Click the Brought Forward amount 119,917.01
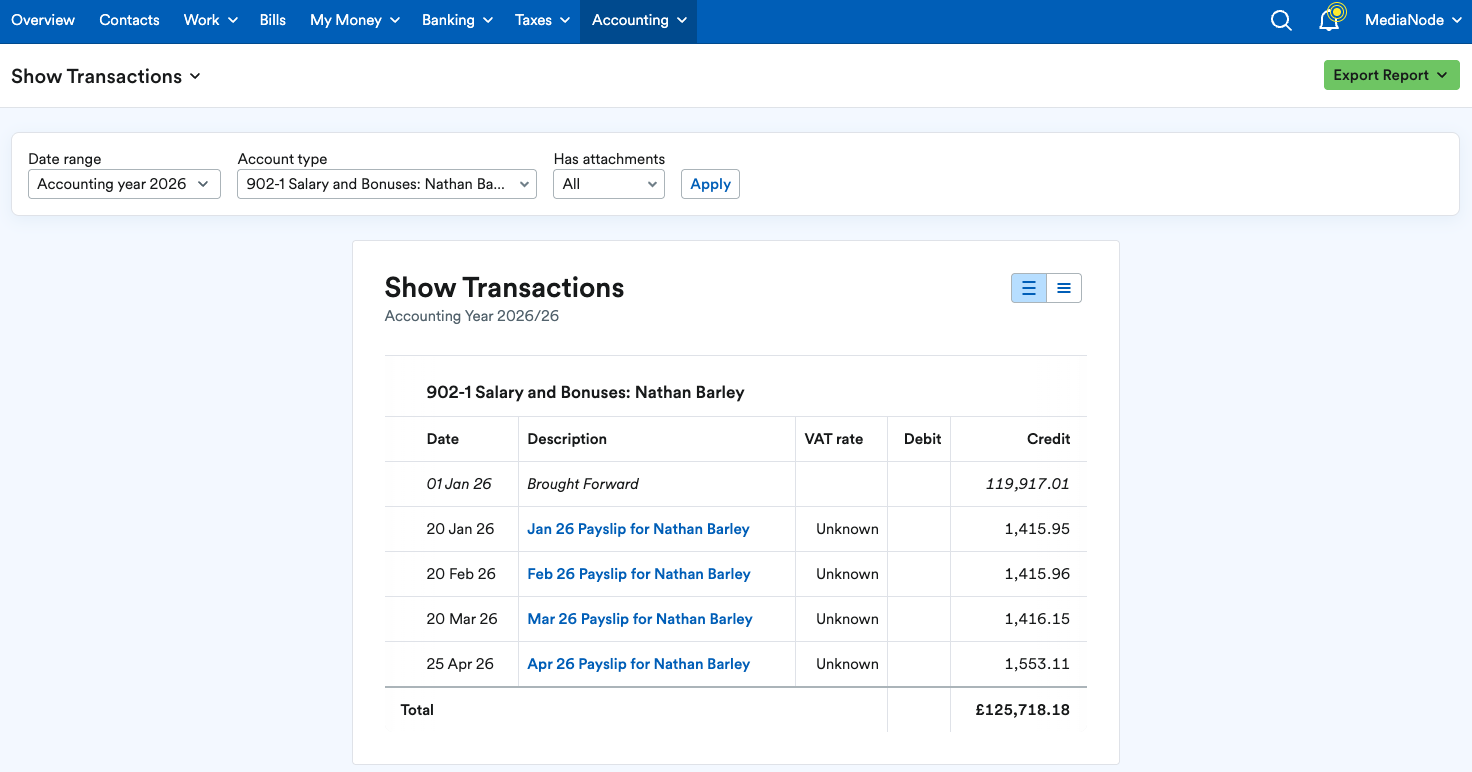This screenshot has width=1472, height=772. click(1027, 484)
